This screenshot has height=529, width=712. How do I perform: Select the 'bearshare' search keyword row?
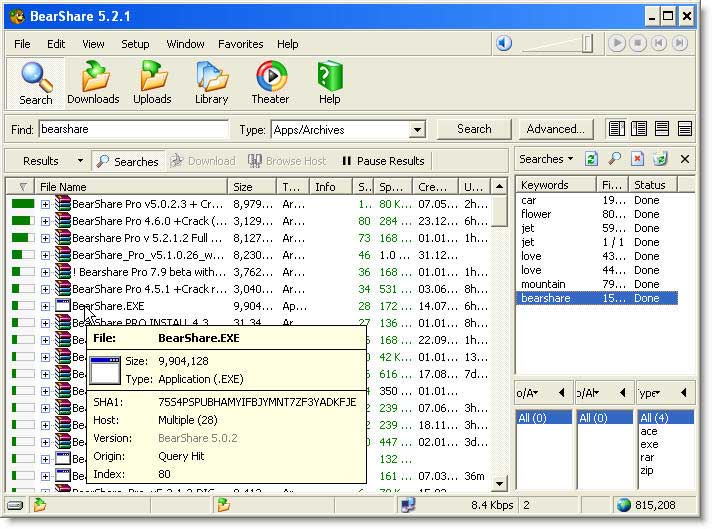coord(597,298)
